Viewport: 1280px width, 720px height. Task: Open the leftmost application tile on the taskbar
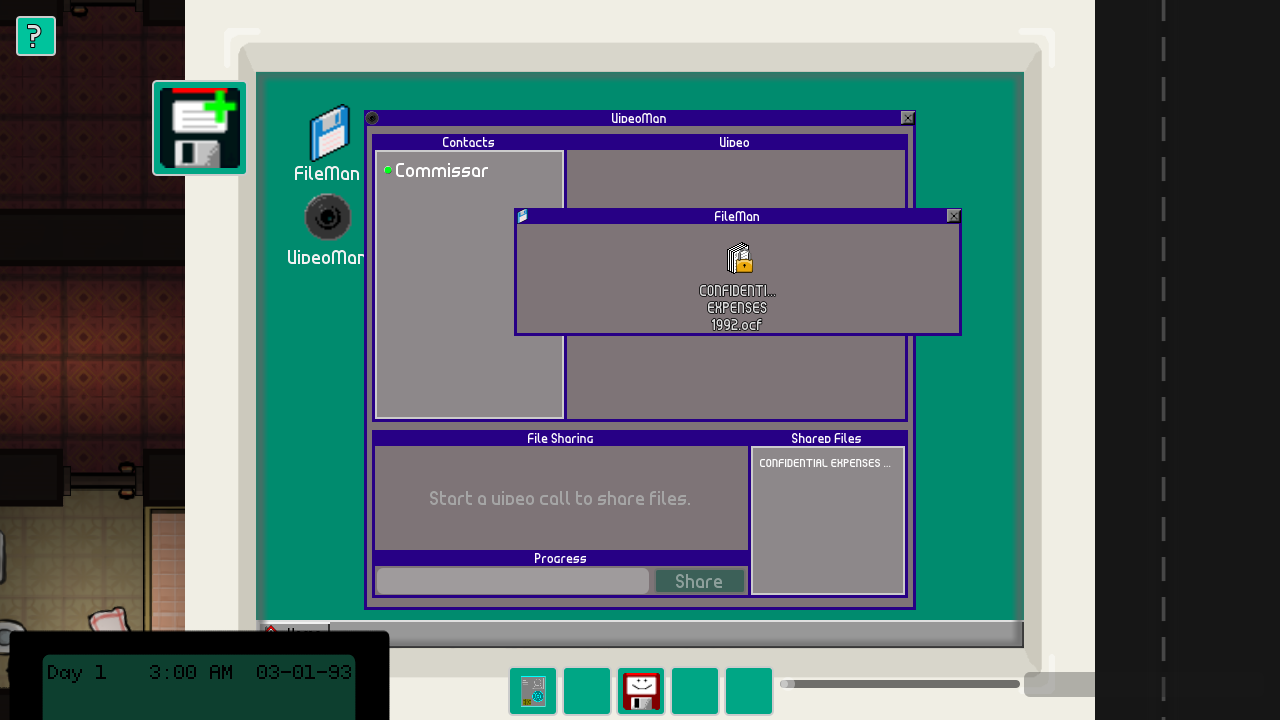(x=533, y=691)
